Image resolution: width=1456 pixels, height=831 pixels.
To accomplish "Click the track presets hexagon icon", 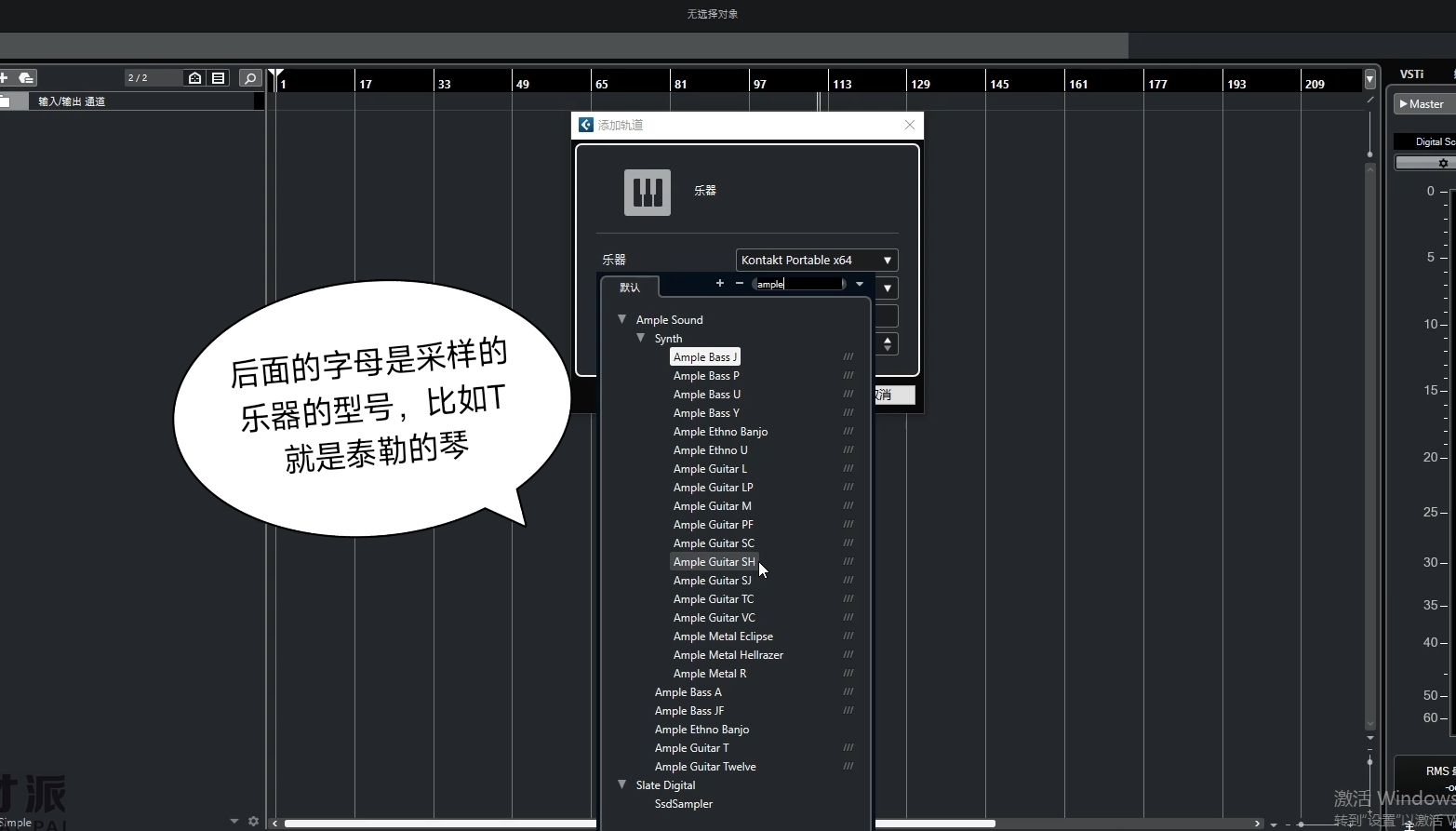I will (26, 78).
